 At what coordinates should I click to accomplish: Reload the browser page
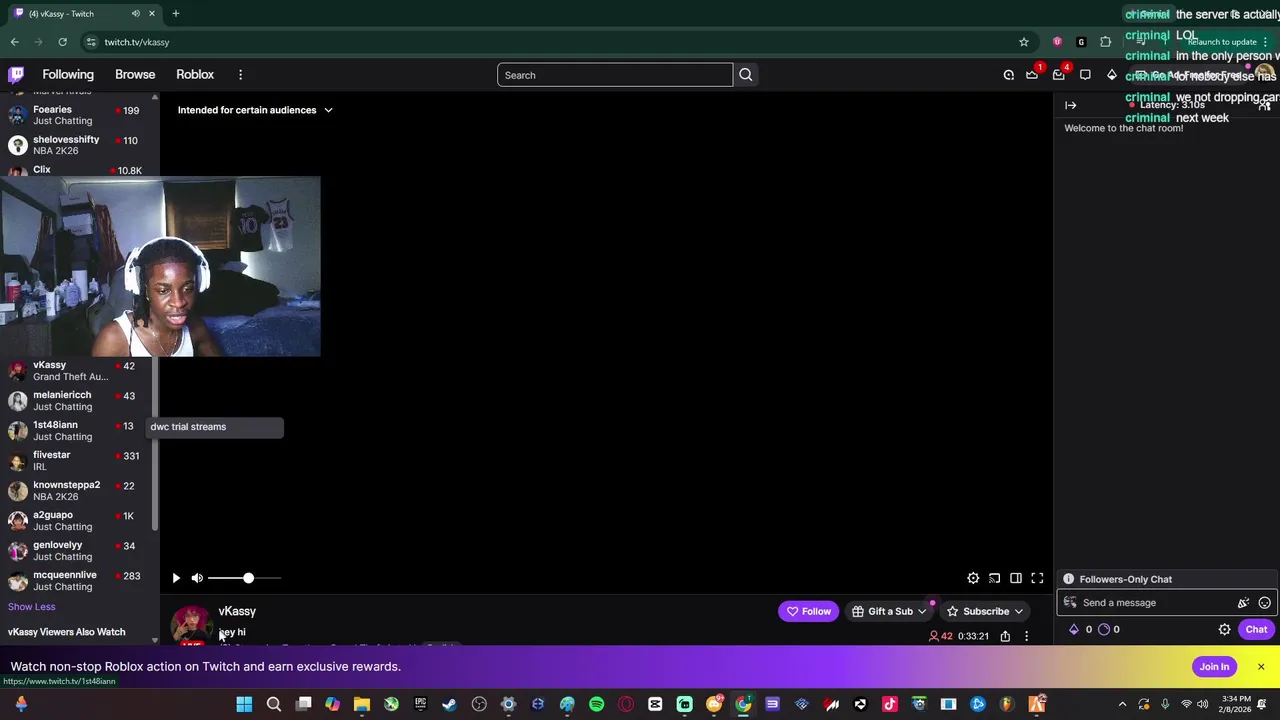pyautogui.click(x=62, y=42)
